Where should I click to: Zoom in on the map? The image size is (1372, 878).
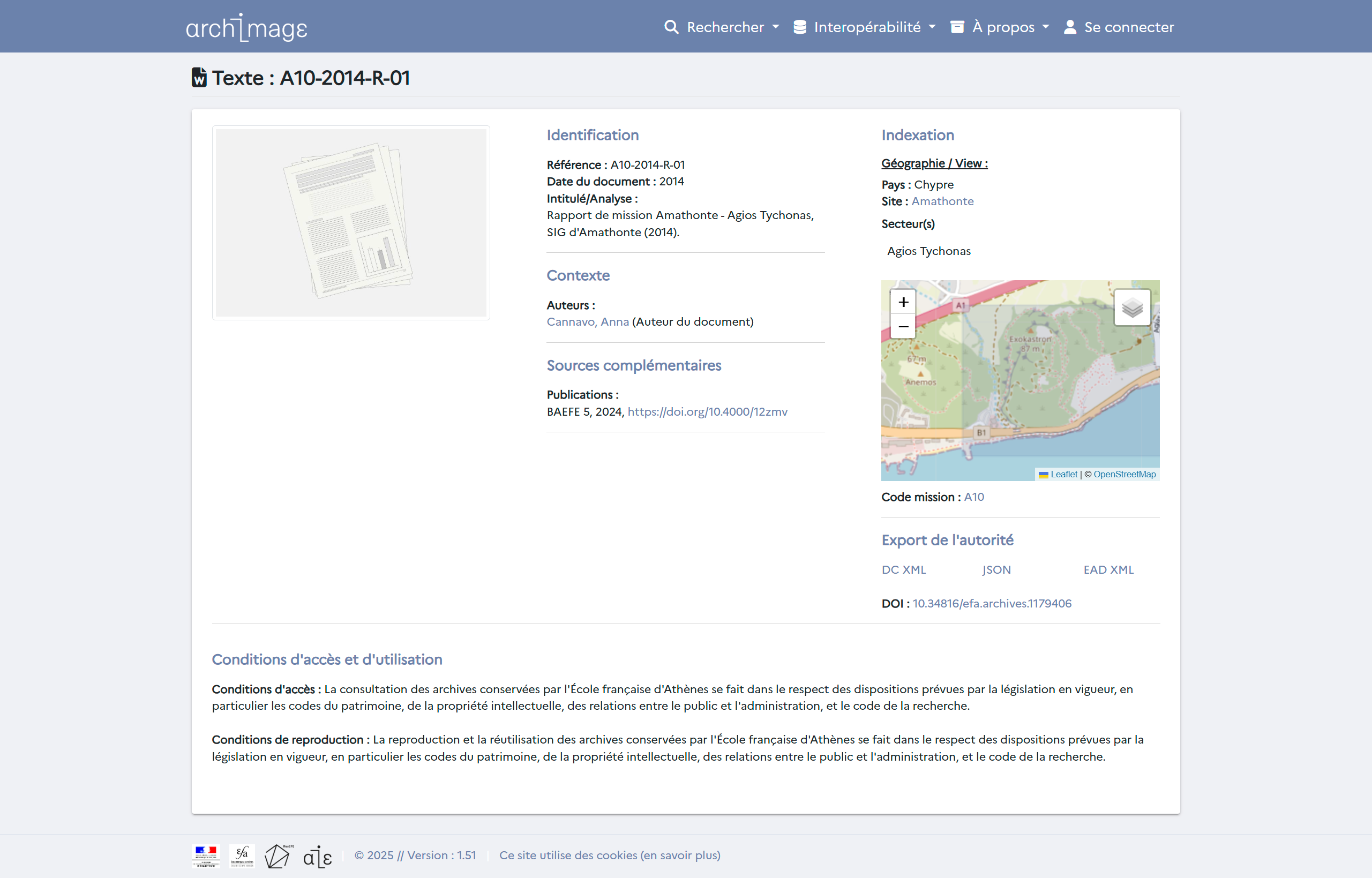(903, 302)
